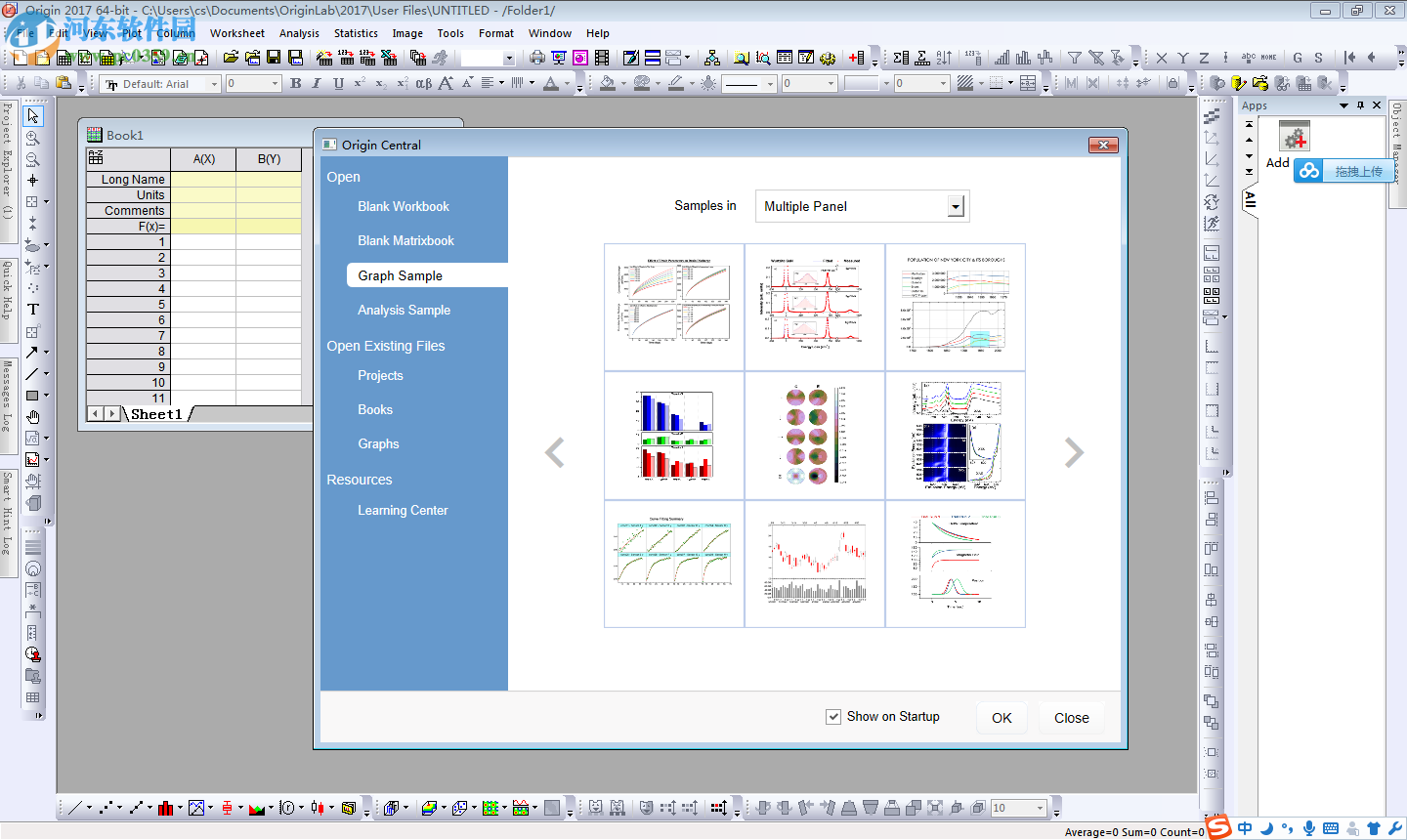
Task: Click the Close button in Origin Central
Action: (1071, 718)
